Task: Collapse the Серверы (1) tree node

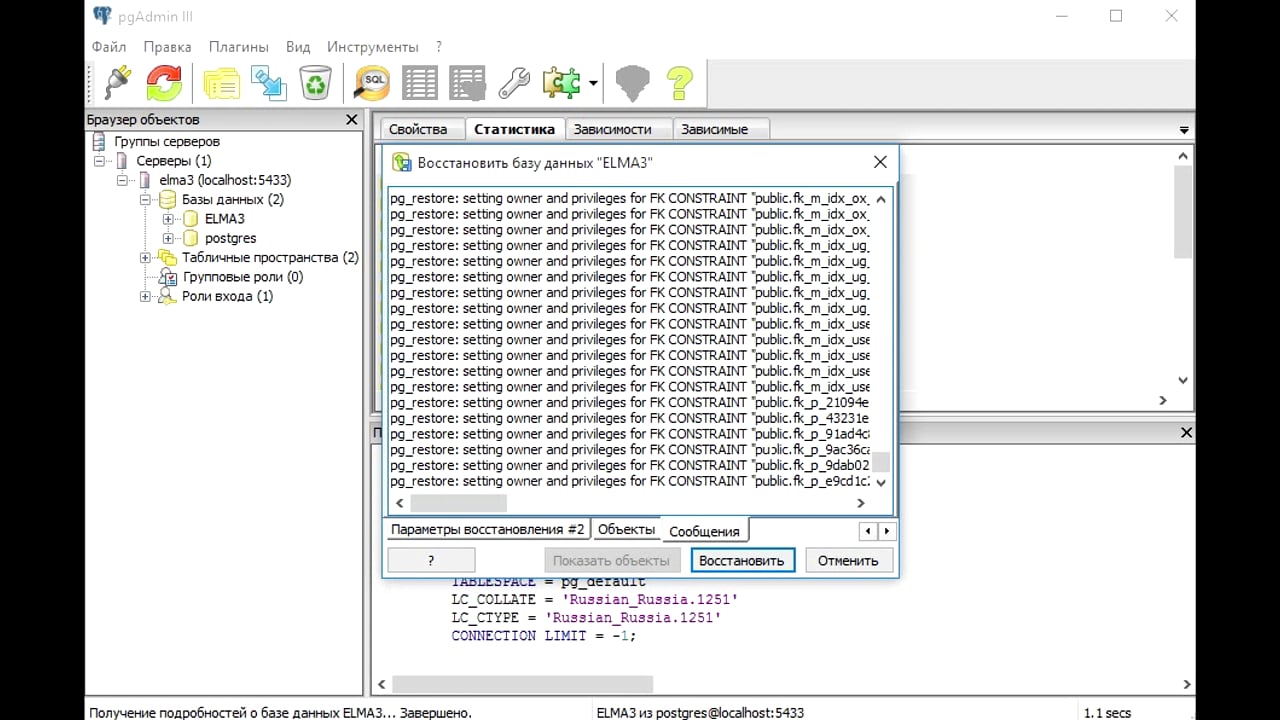Action: pos(99,161)
